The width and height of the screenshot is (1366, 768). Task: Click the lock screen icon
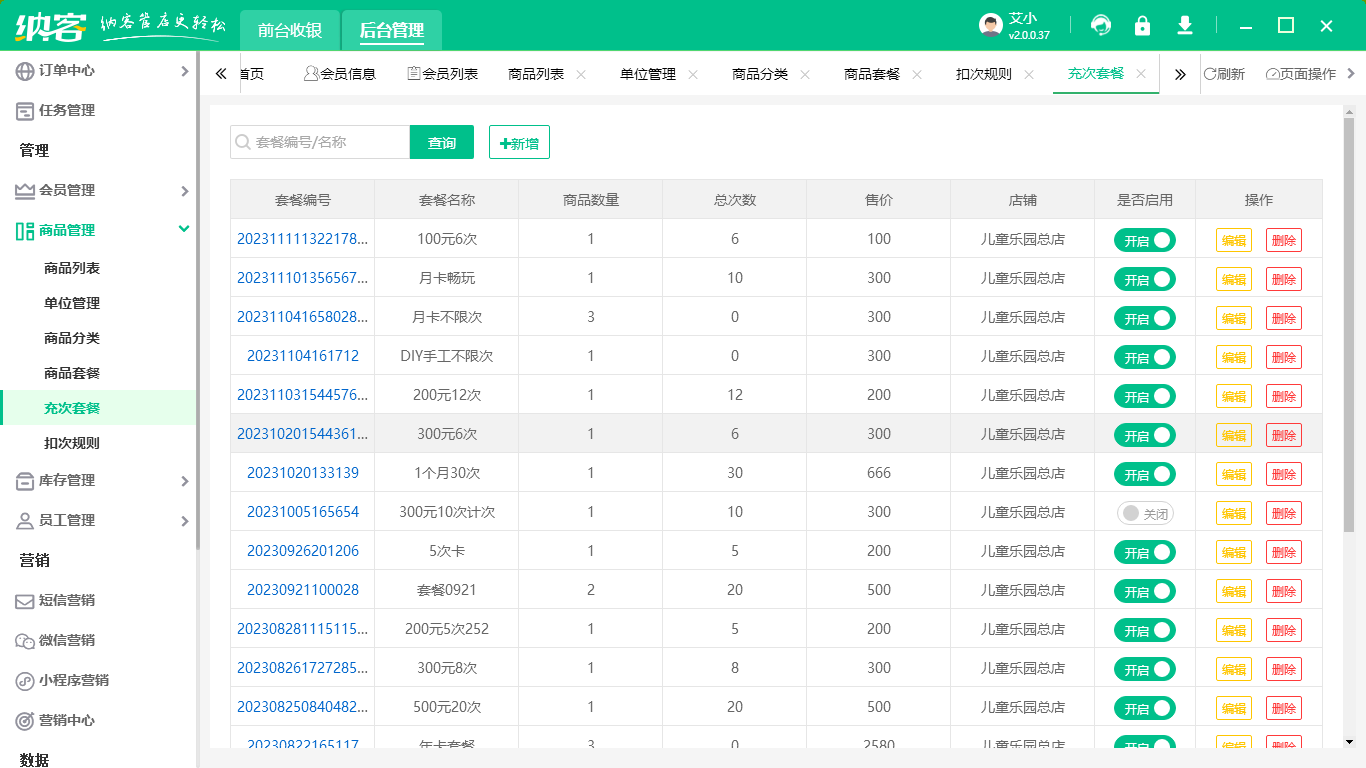click(1142, 25)
